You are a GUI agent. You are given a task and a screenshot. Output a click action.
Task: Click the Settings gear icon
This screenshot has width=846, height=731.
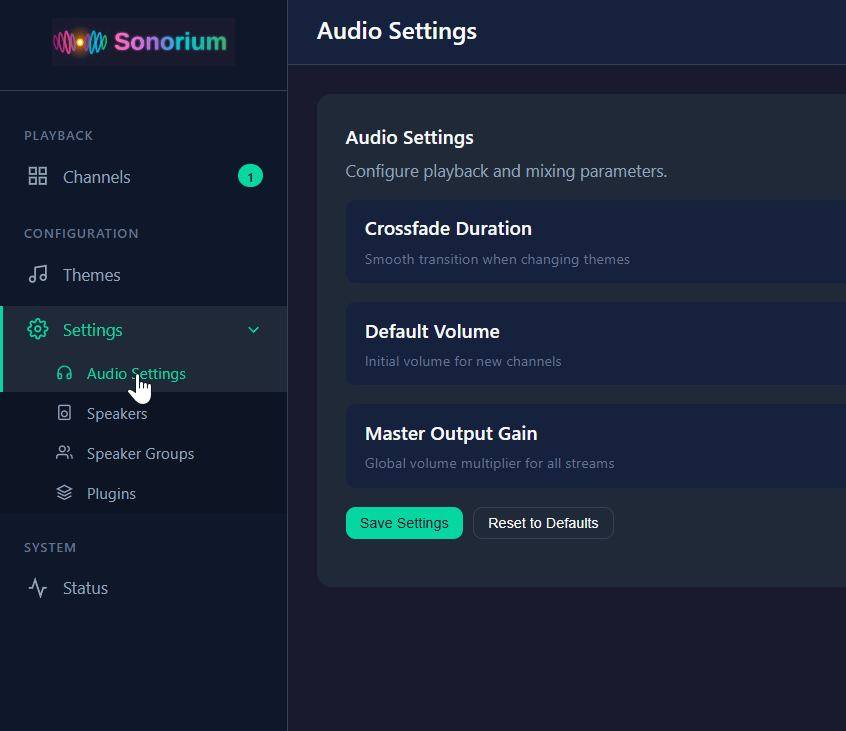coord(38,329)
